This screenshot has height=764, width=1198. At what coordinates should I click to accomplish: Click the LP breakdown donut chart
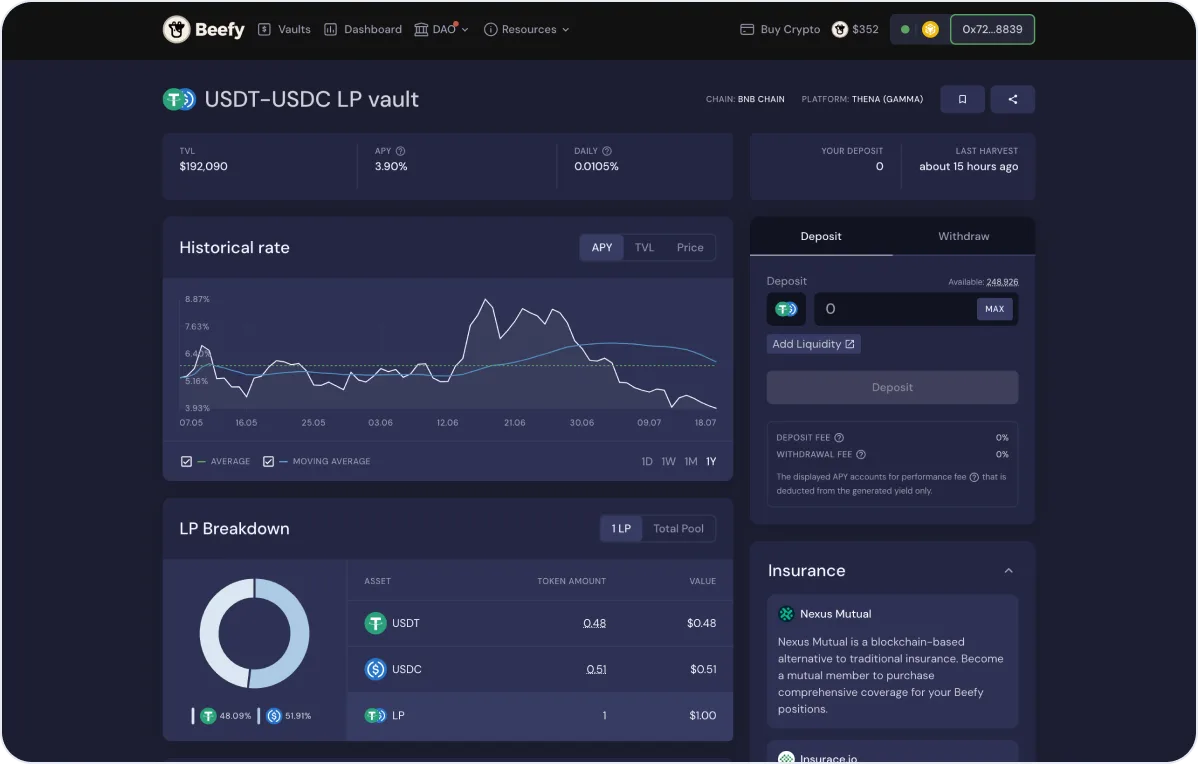pos(254,633)
